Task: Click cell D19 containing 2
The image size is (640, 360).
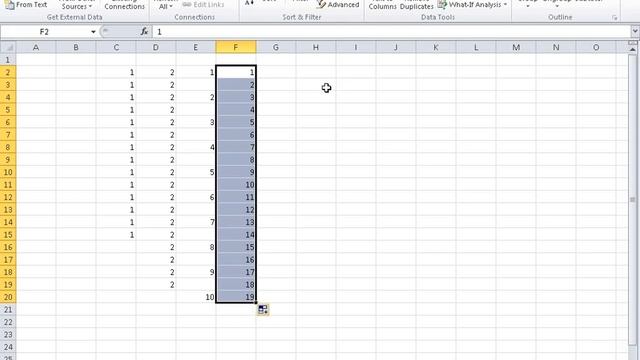Action: coord(156,284)
